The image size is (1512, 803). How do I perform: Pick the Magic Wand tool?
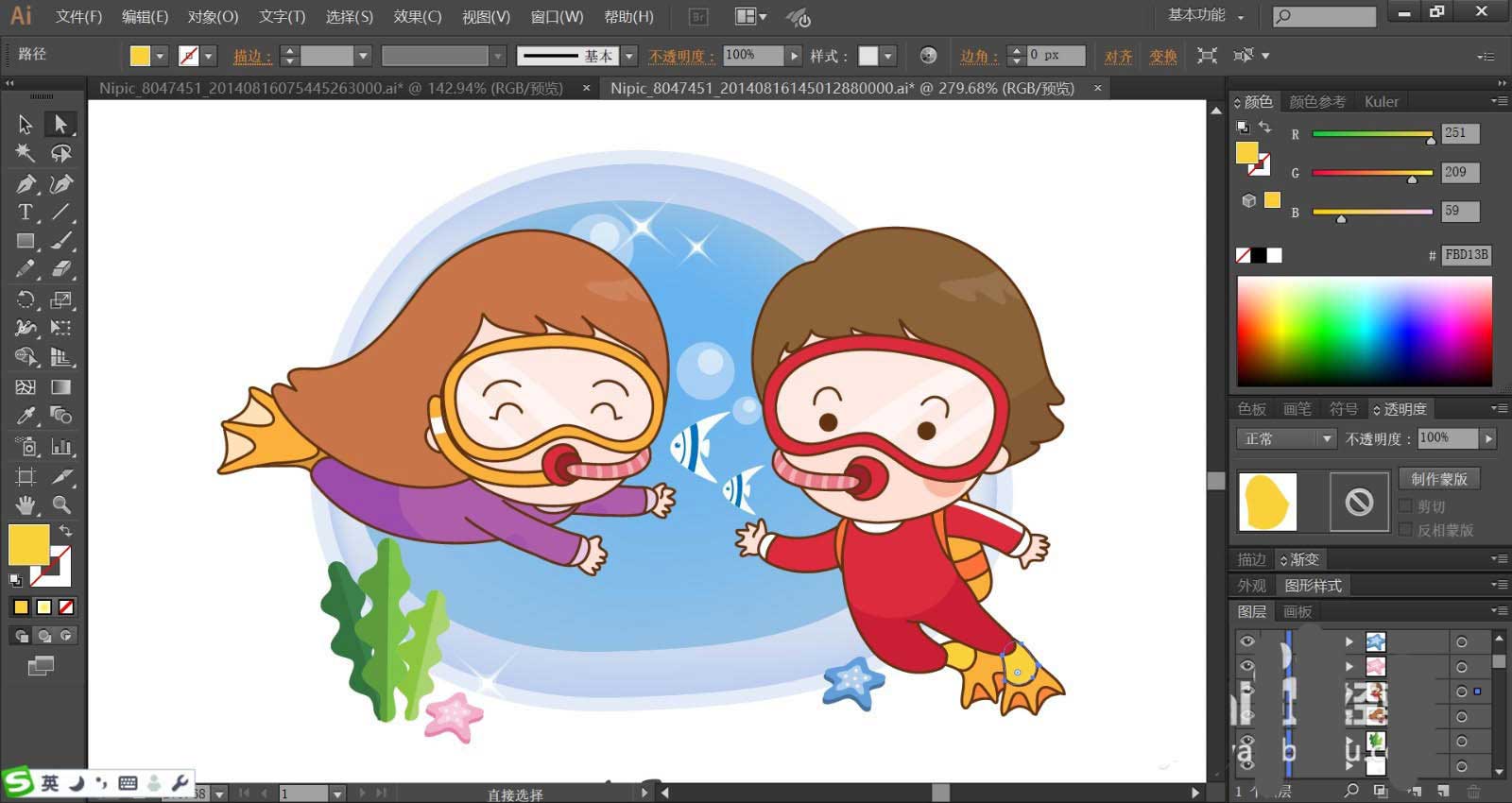(x=26, y=153)
